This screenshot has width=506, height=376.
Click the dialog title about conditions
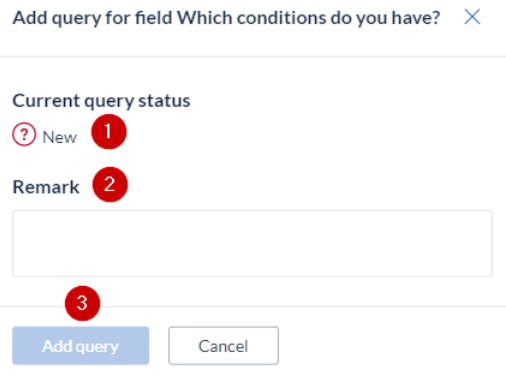226,18
